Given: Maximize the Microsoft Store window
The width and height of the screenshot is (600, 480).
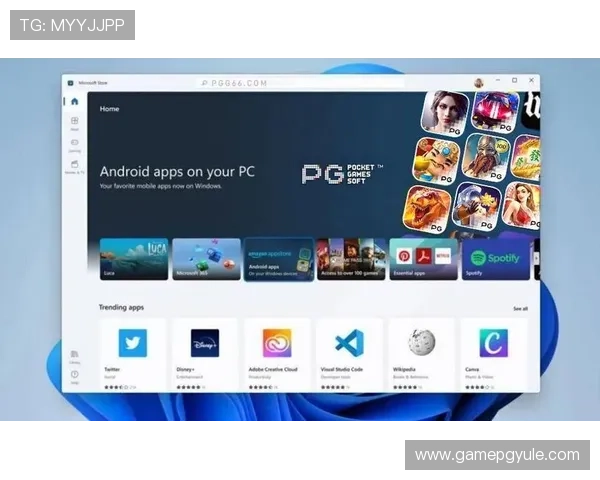Looking at the screenshot, I should pos(515,80).
